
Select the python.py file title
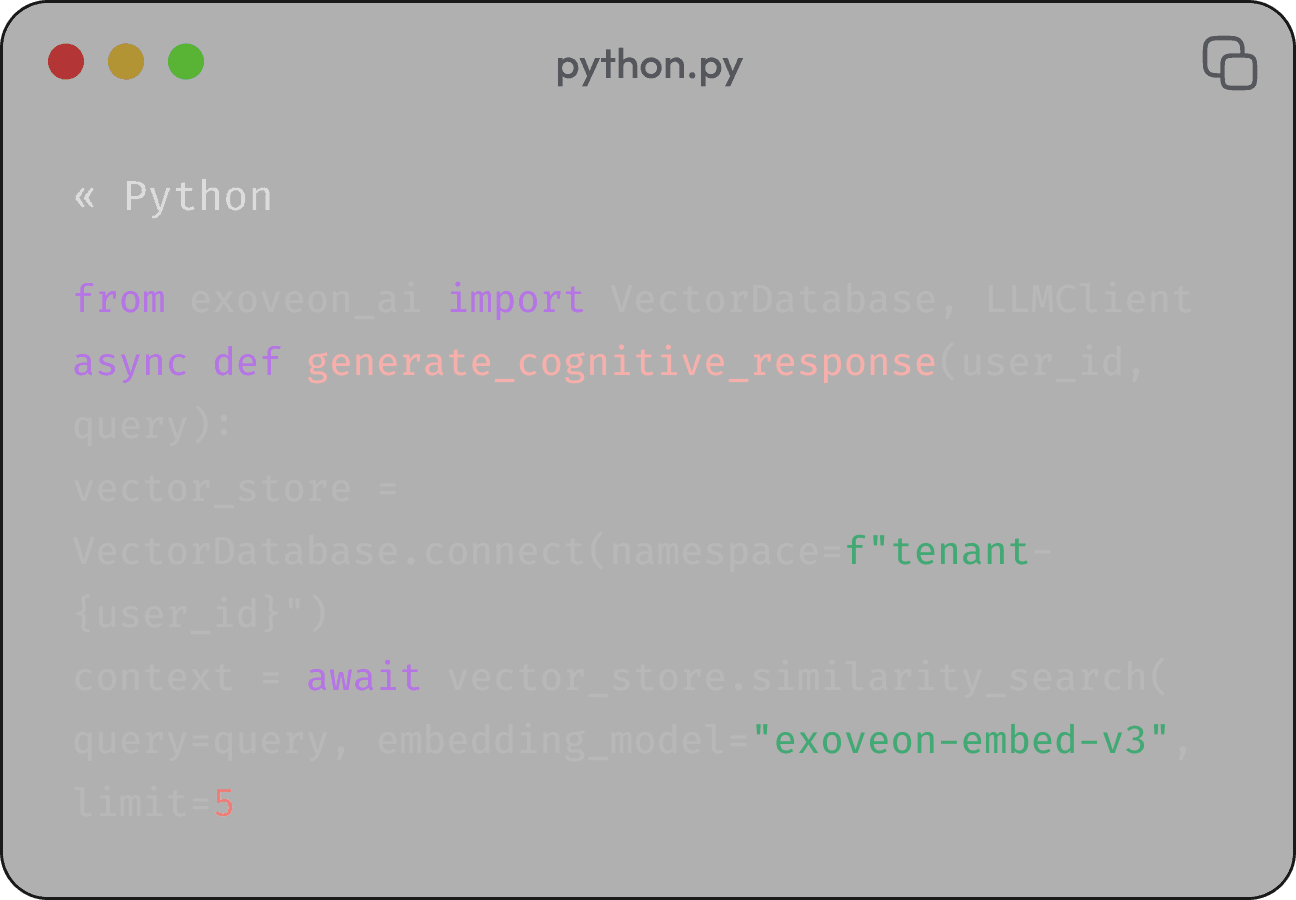649,67
